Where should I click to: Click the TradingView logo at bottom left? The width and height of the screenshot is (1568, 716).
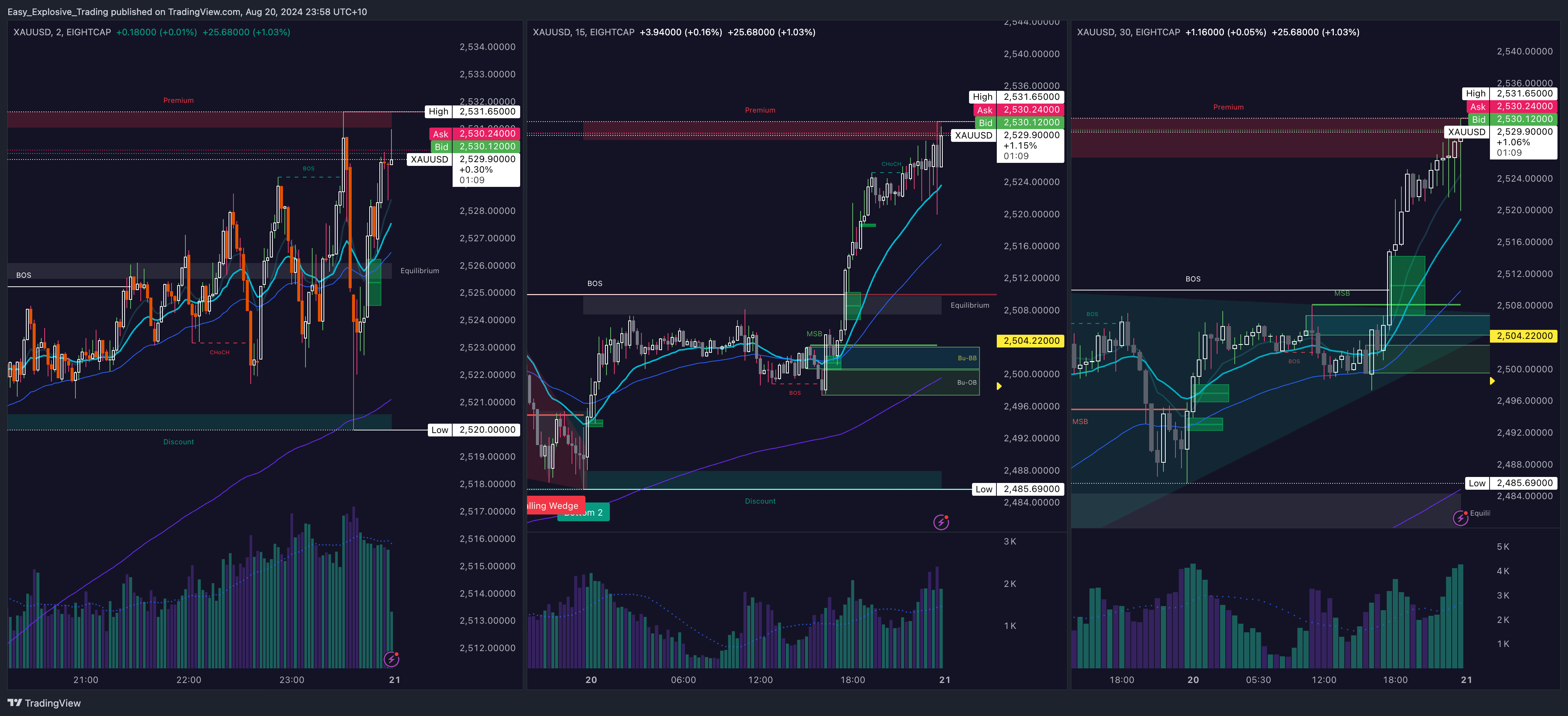click(x=44, y=702)
